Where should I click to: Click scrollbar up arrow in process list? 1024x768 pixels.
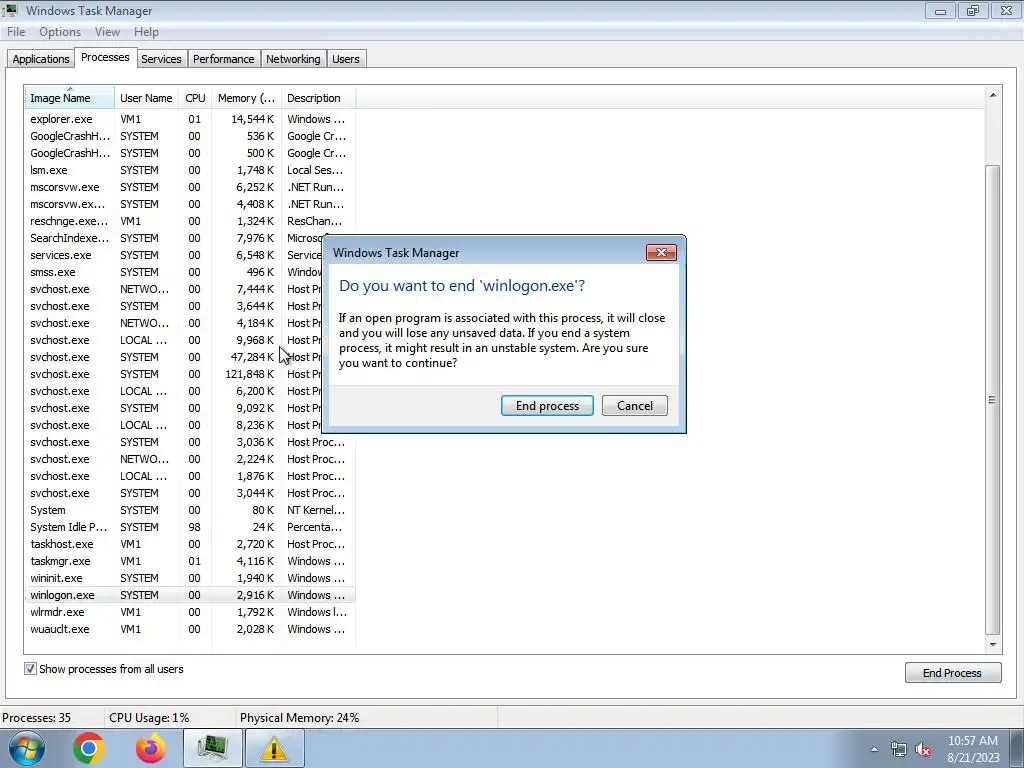click(x=993, y=95)
